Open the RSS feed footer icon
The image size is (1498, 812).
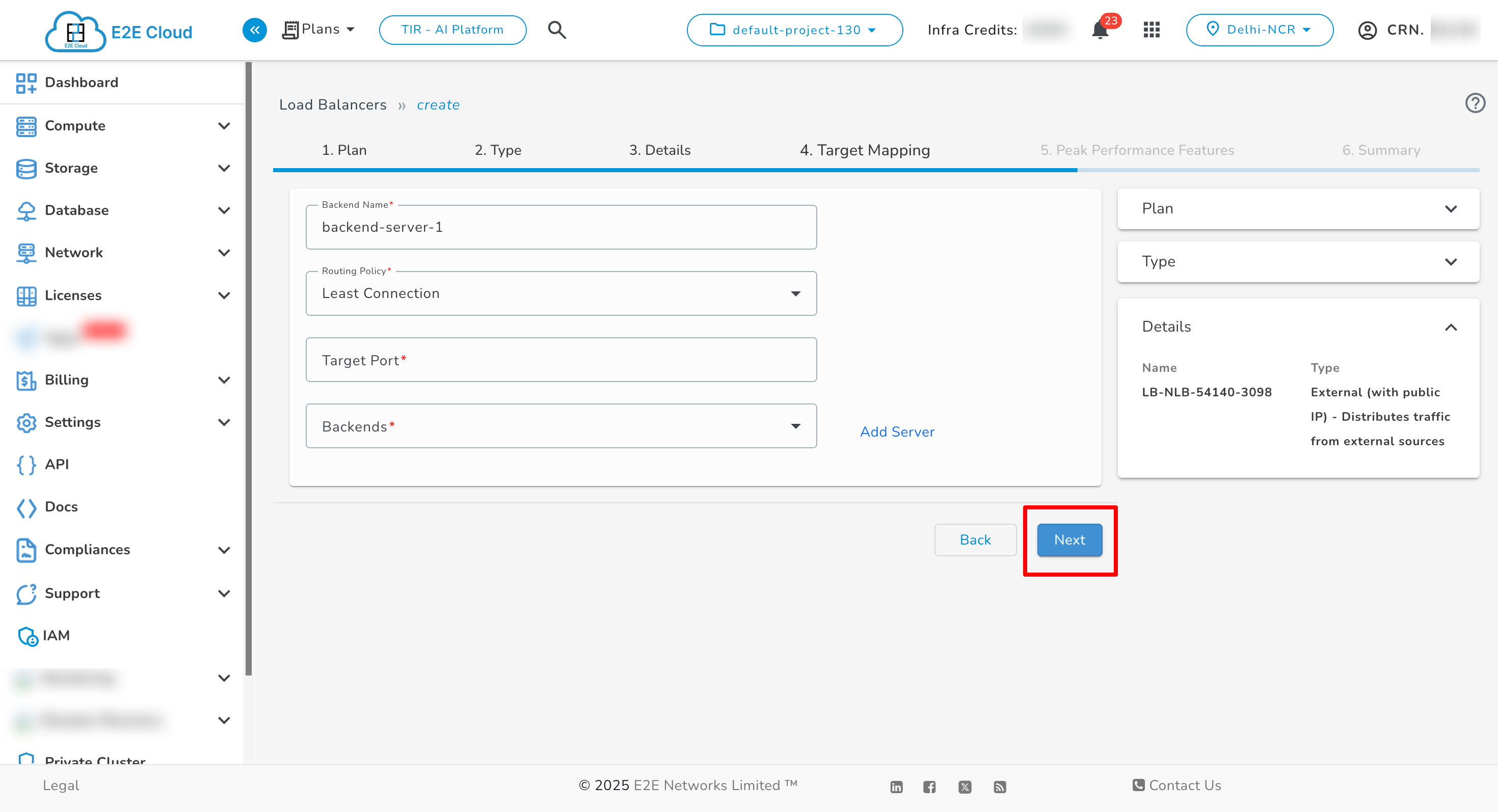click(x=999, y=787)
